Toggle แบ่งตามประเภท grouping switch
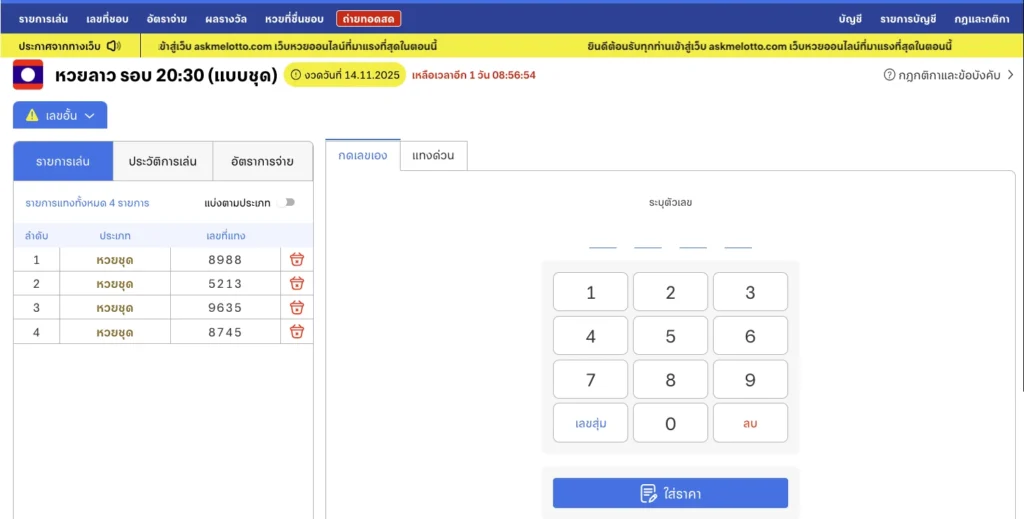Viewport: 1024px width, 519px height. [289, 202]
